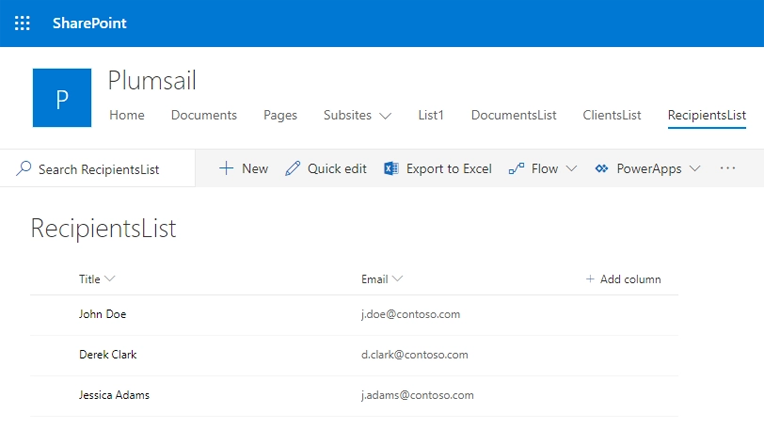Click the search magnifier icon

25,169
